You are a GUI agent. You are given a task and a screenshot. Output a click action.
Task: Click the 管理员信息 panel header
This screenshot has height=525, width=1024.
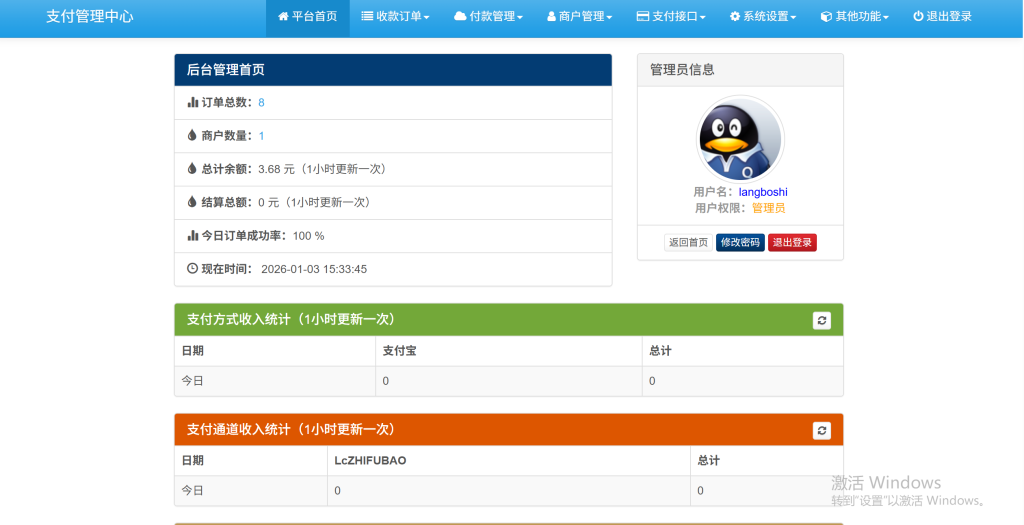pyautogui.click(x=740, y=70)
